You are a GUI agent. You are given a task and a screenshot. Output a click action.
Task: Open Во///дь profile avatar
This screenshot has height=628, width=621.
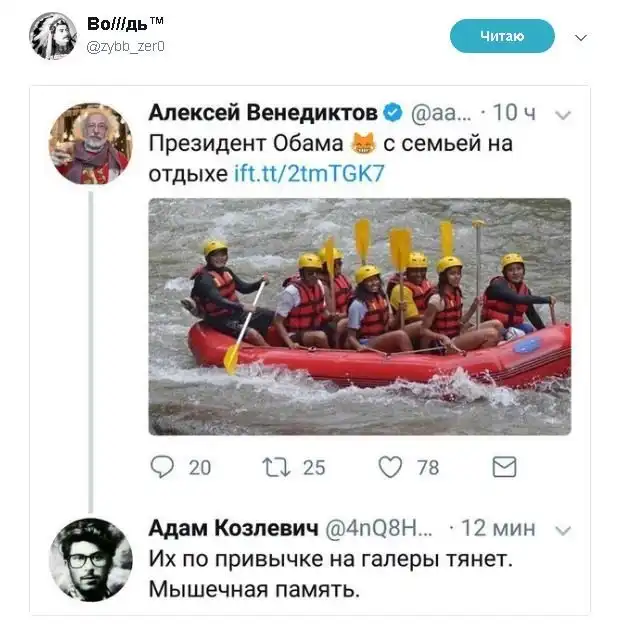coord(53,36)
